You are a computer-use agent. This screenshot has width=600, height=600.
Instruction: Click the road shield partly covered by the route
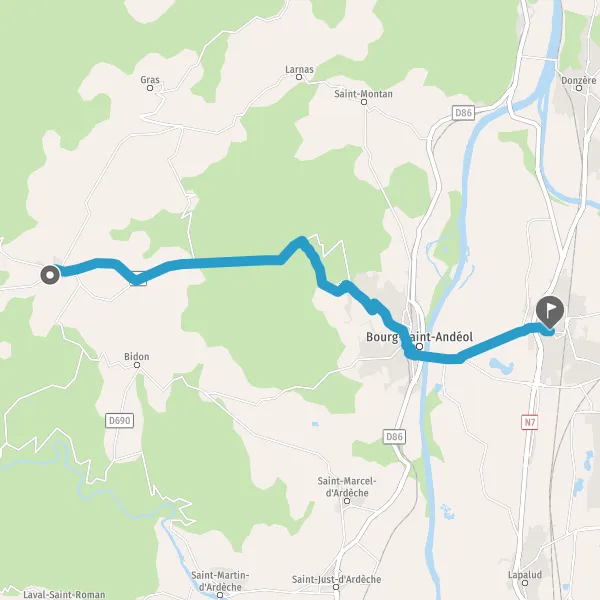coord(138,278)
